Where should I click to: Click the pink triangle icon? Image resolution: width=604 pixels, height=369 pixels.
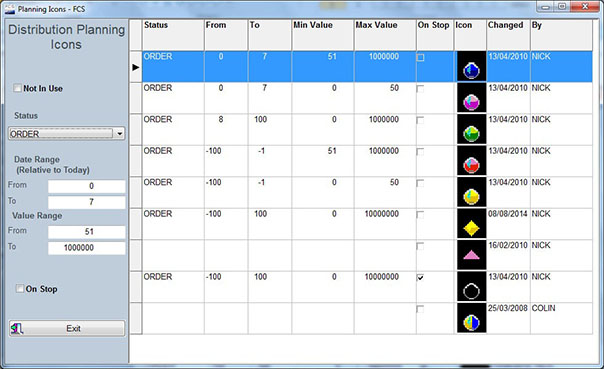471,255
